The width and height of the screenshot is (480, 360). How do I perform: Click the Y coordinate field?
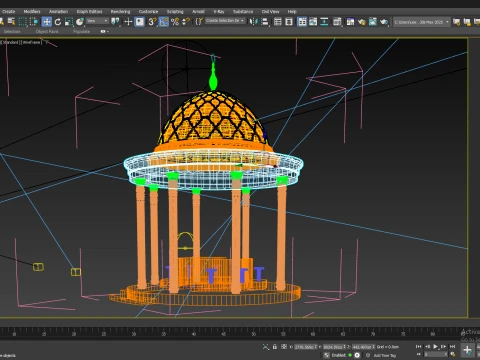(334, 347)
